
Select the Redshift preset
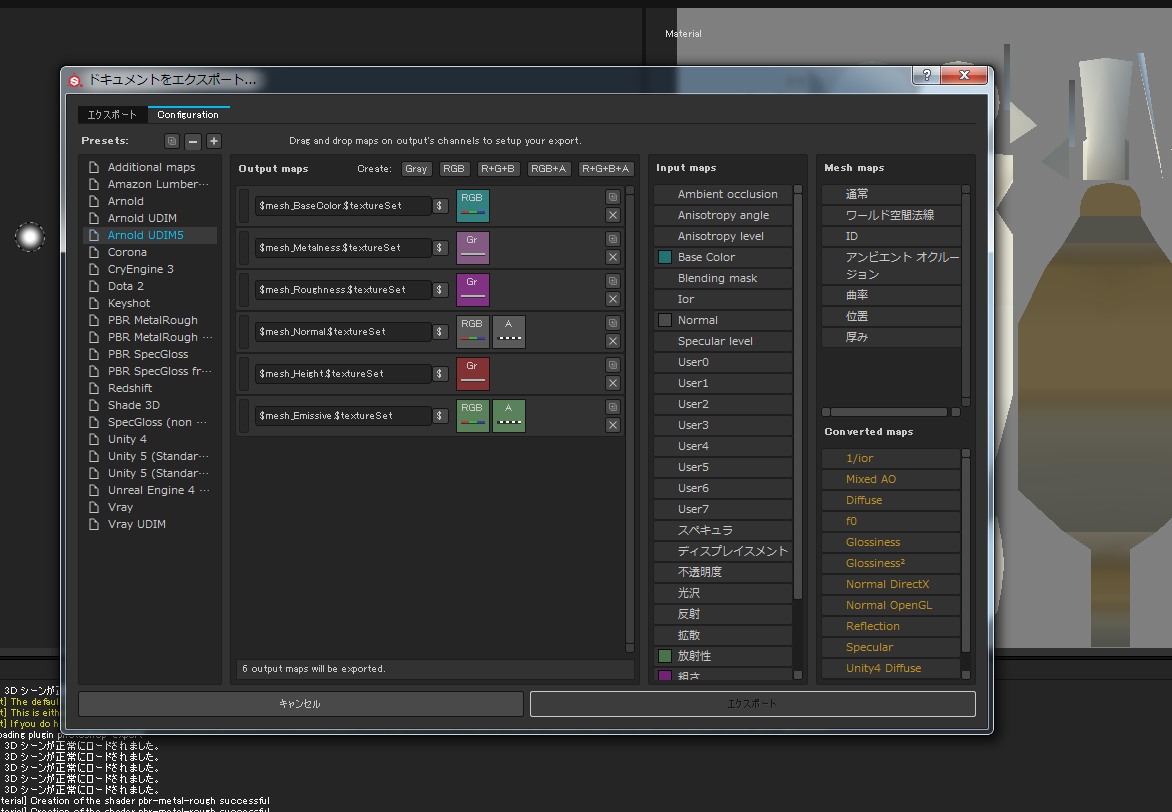point(150,388)
